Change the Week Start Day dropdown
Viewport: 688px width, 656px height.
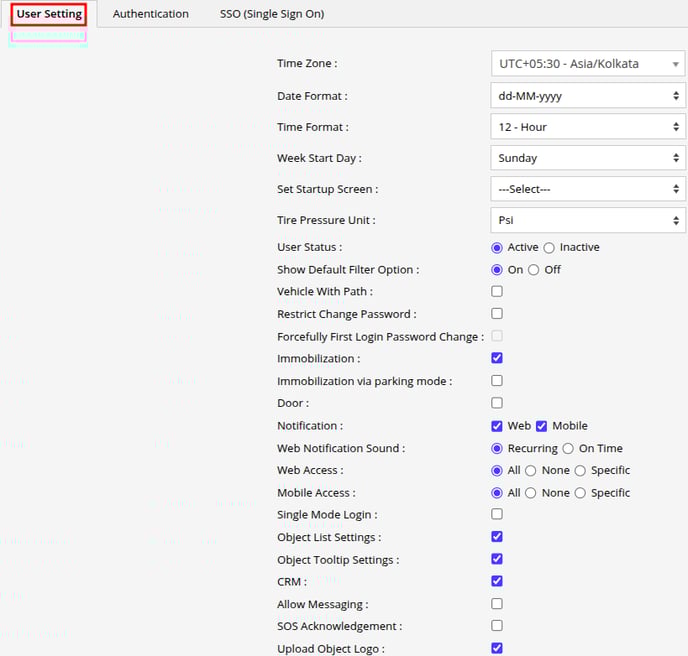click(x=587, y=158)
